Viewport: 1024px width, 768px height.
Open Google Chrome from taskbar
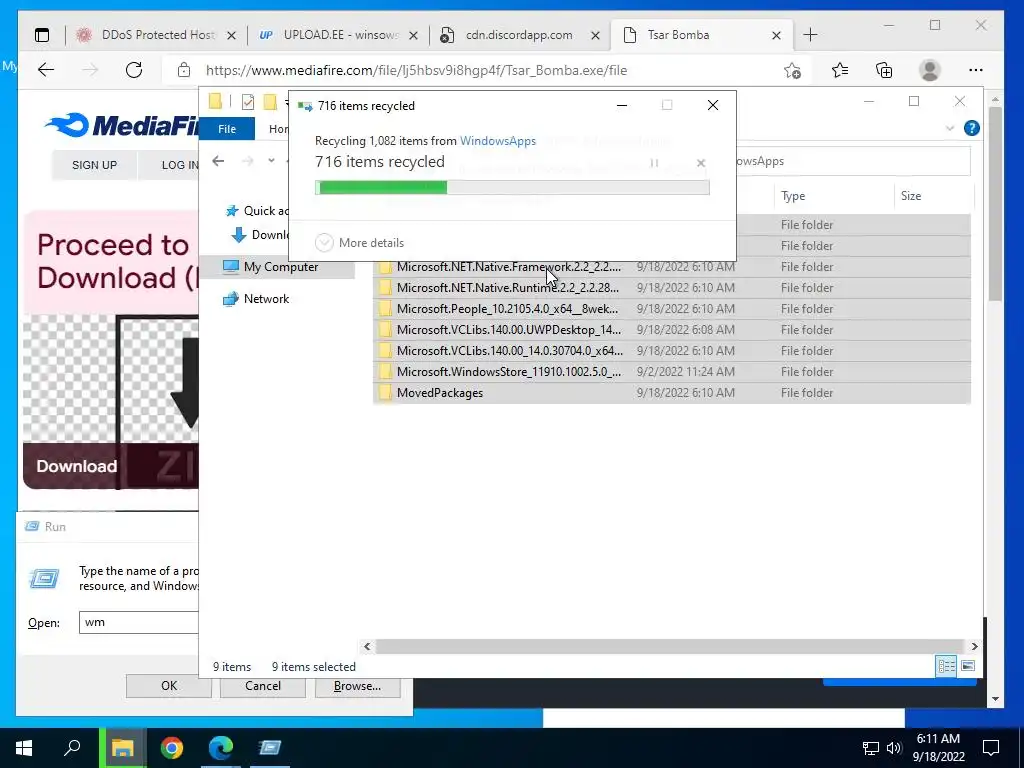(172, 748)
